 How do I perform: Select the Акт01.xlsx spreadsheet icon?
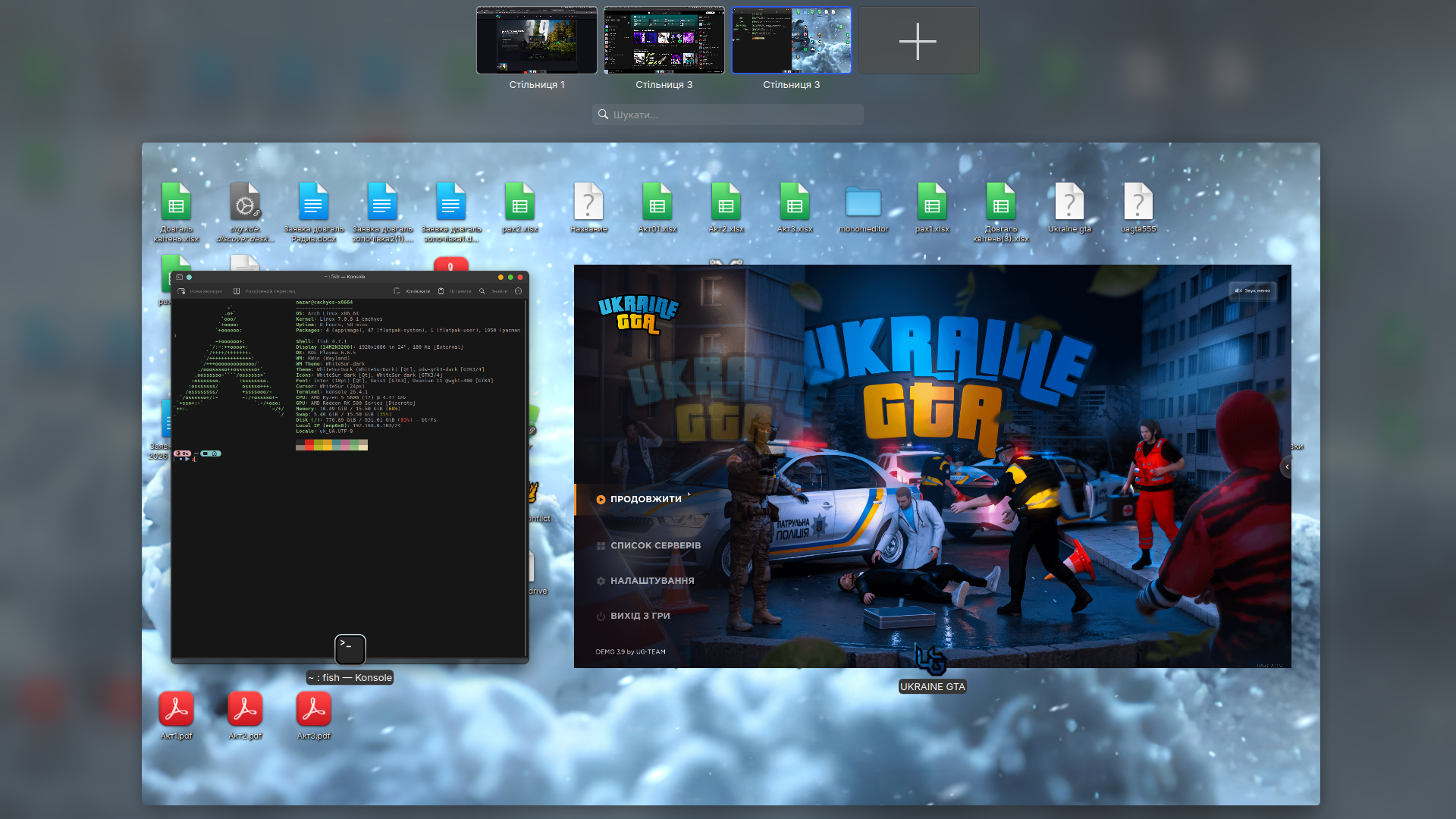[657, 202]
